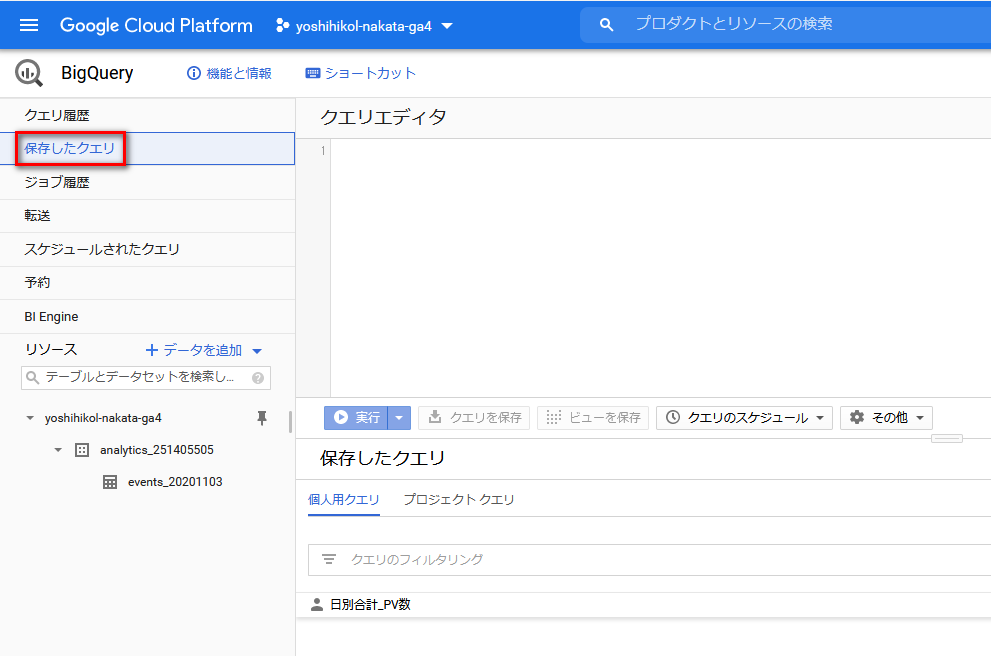Click the Google Cloud Platform title
This screenshot has width=991, height=656.
point(156,25)
